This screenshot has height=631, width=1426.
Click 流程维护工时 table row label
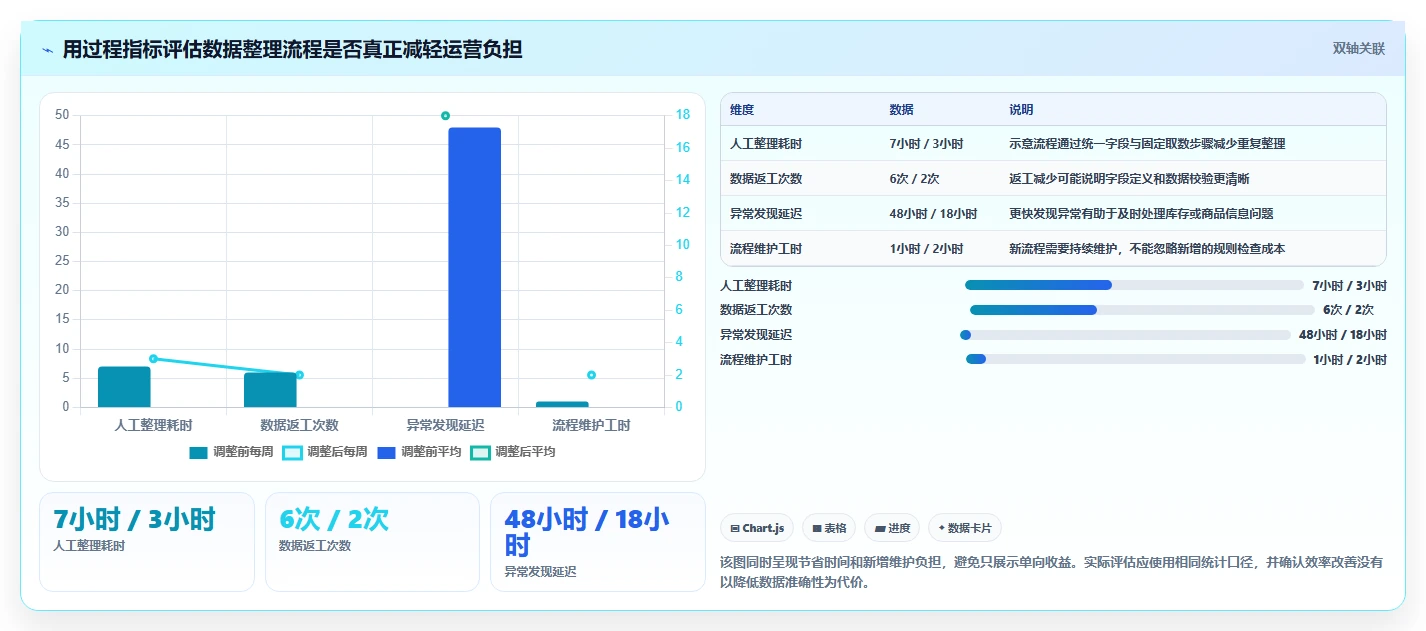click(766, 249)
